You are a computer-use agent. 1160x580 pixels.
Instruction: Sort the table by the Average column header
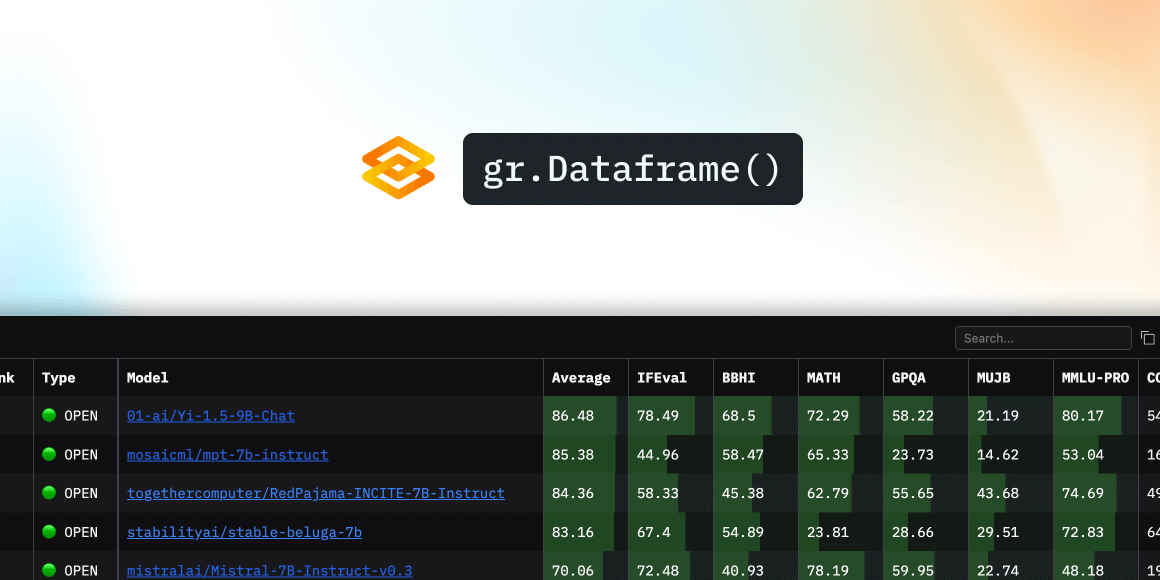(580, 377)
